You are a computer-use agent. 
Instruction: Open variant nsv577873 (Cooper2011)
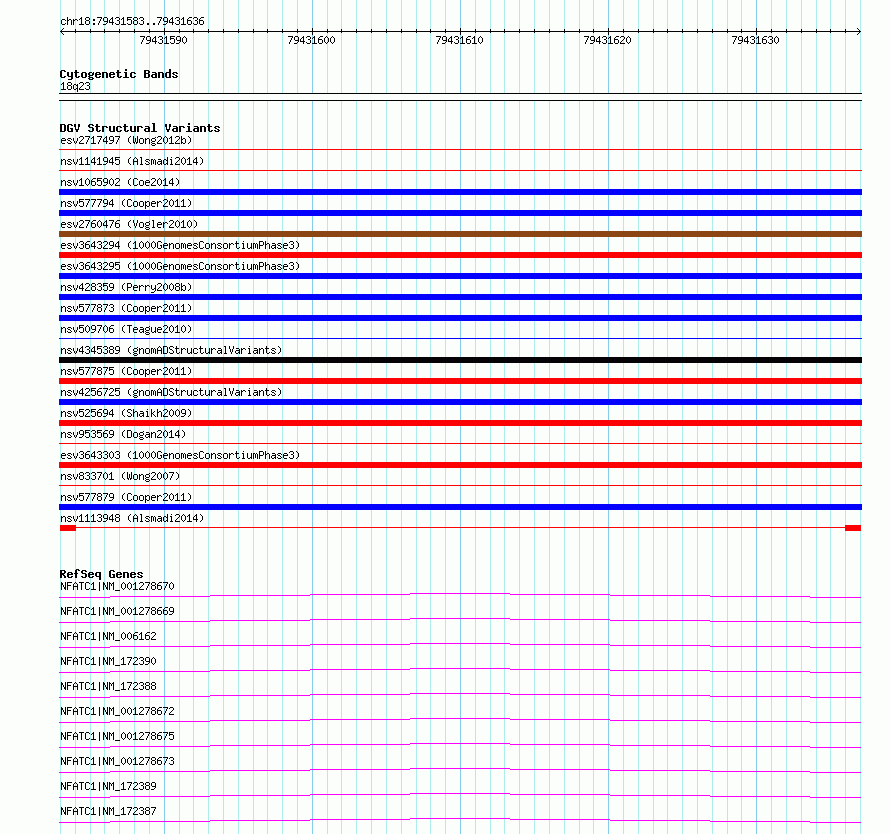[x=126, y=308]
